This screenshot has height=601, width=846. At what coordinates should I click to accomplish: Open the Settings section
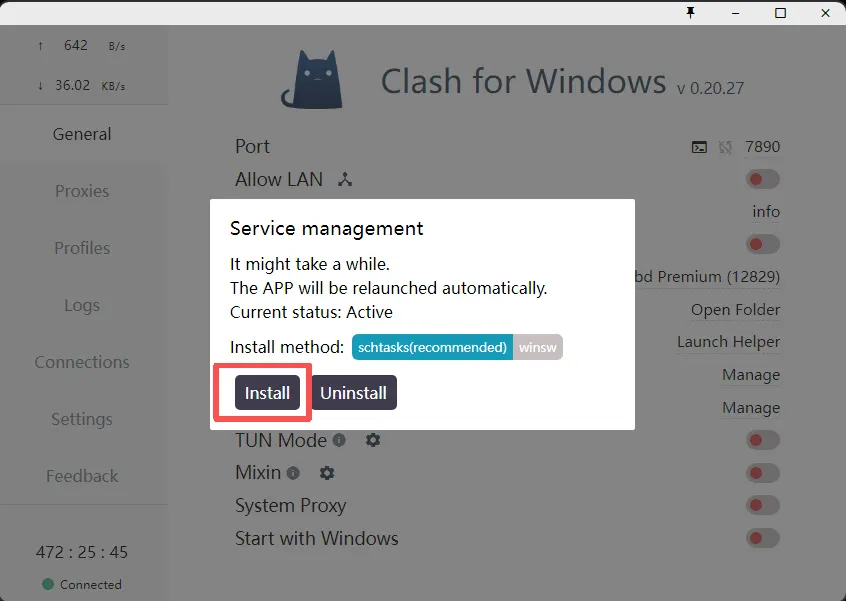pos(82,419)
